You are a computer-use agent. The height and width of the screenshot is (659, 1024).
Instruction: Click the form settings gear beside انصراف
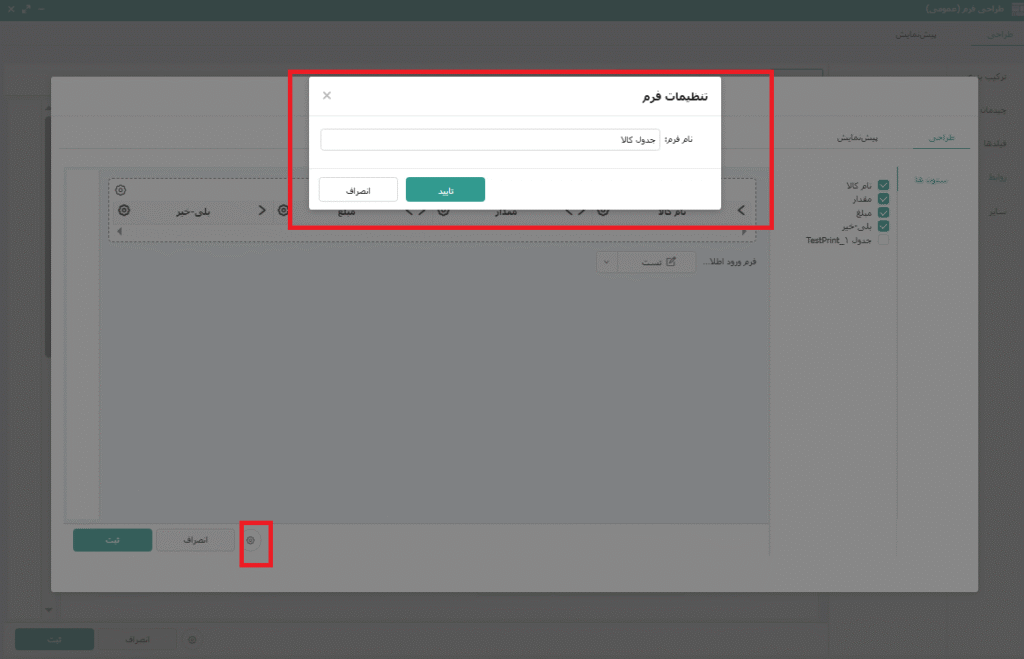(251, 540)
